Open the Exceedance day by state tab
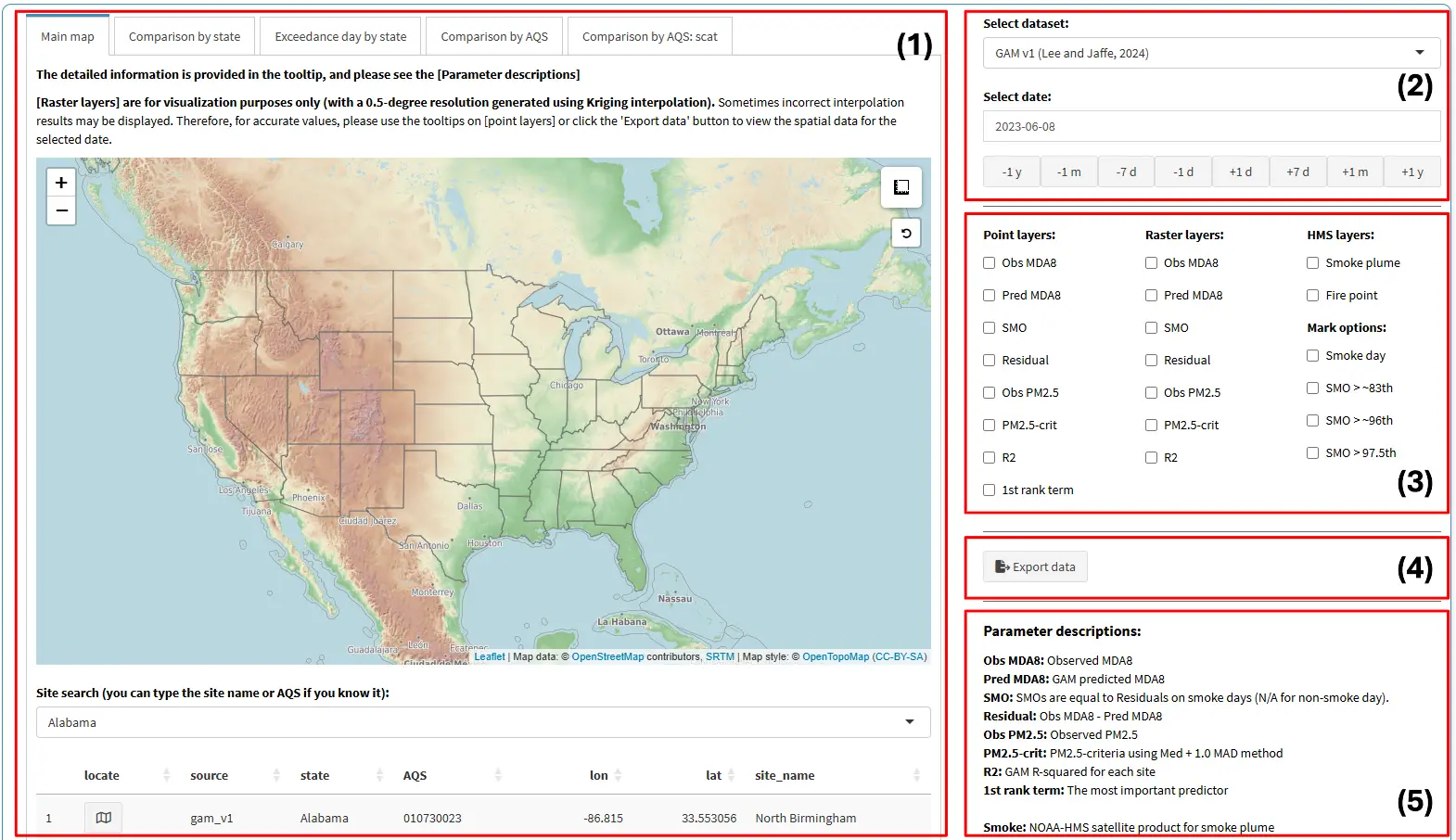1456x840 pixels. tap(340, 37)
